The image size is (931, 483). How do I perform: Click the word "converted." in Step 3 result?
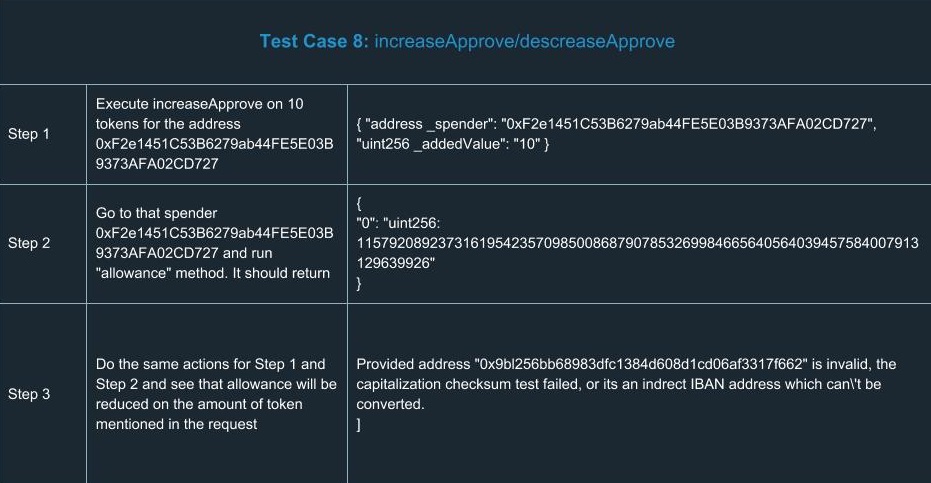tap(391, 405)
